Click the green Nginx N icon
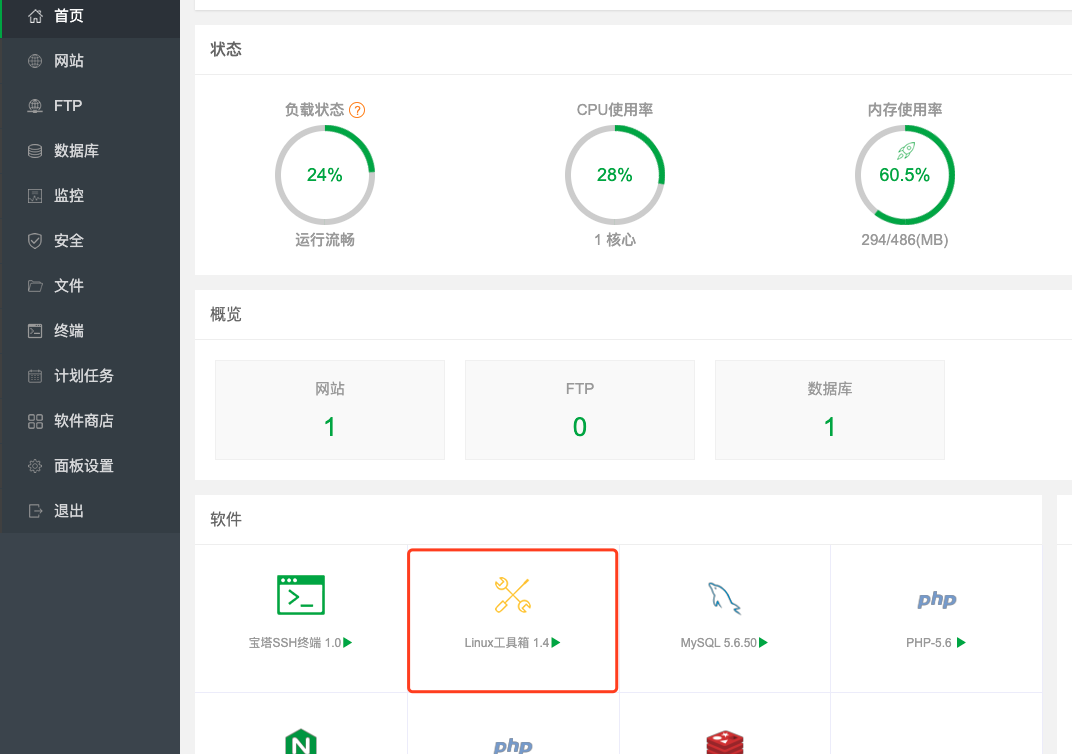The height and width of the screenshot is (754, 1072). pos(301,742)
